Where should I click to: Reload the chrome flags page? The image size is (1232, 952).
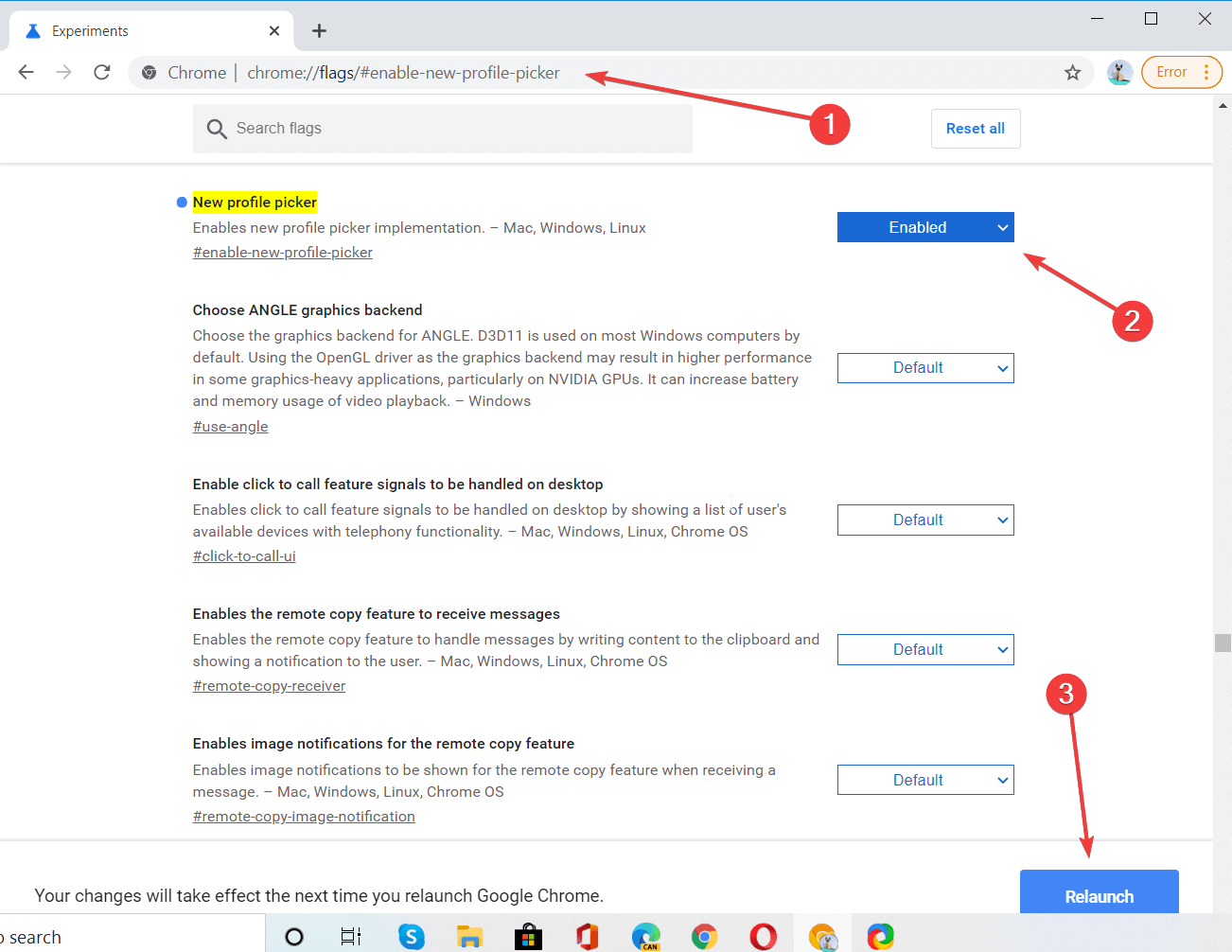[x=102, y=72]
